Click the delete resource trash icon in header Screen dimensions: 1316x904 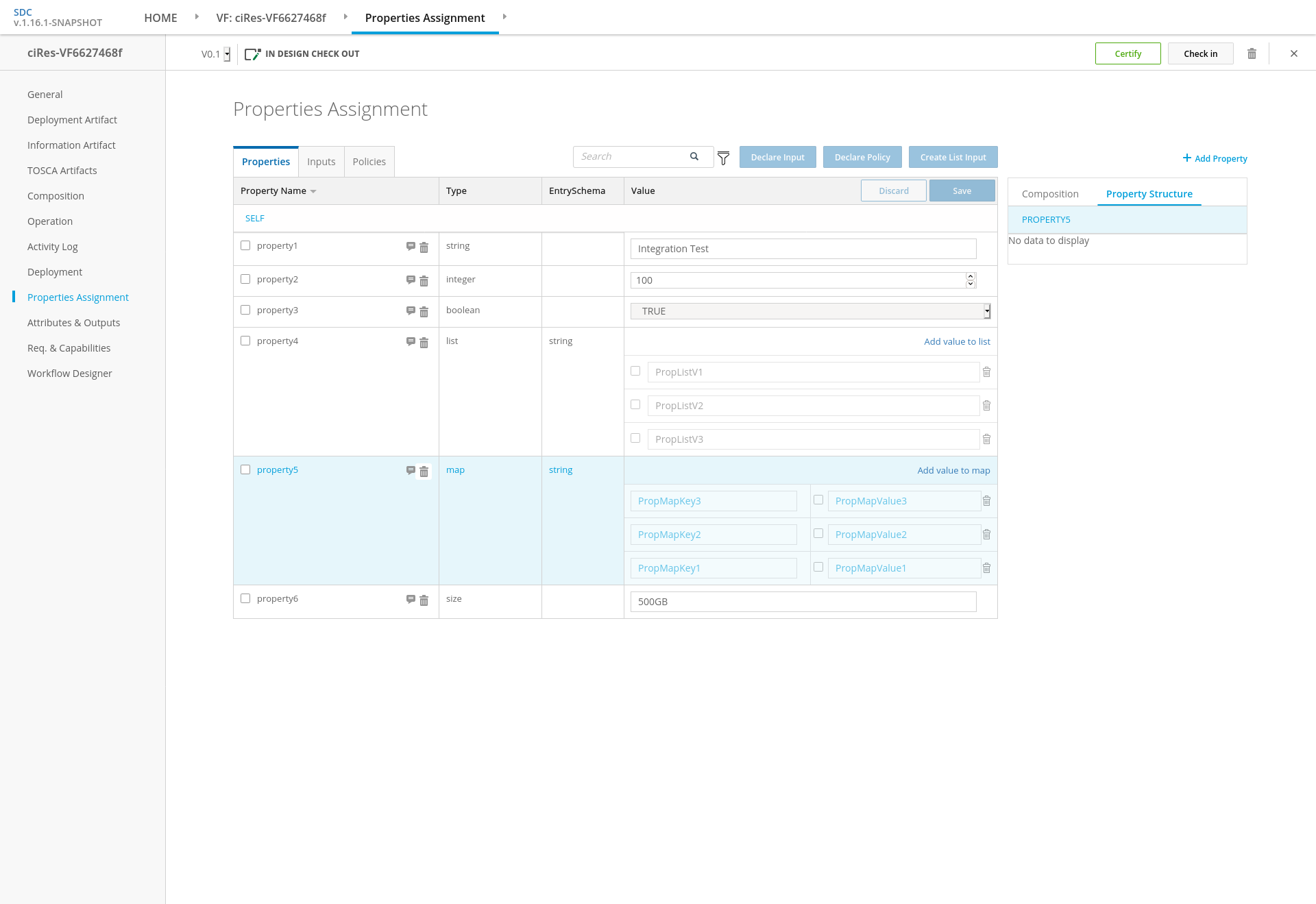(x=1252, y=53)
